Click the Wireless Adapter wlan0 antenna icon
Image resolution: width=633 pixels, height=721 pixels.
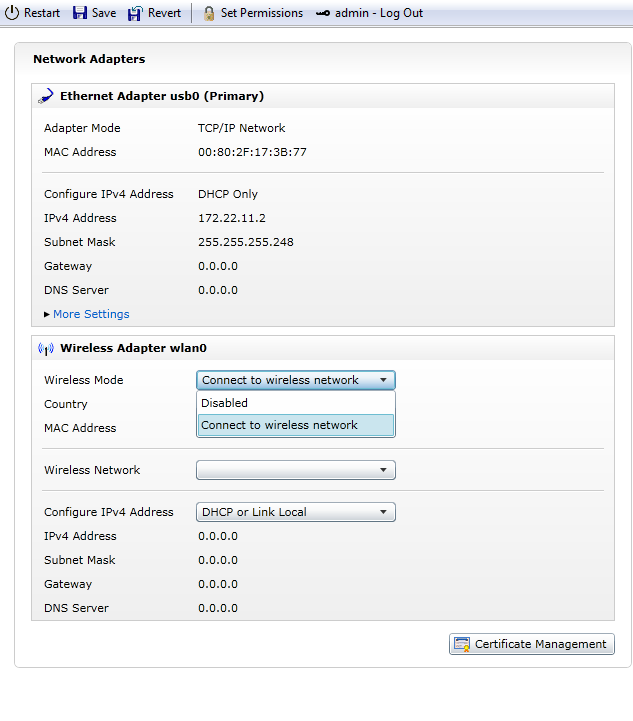click(x=45, y=348)
